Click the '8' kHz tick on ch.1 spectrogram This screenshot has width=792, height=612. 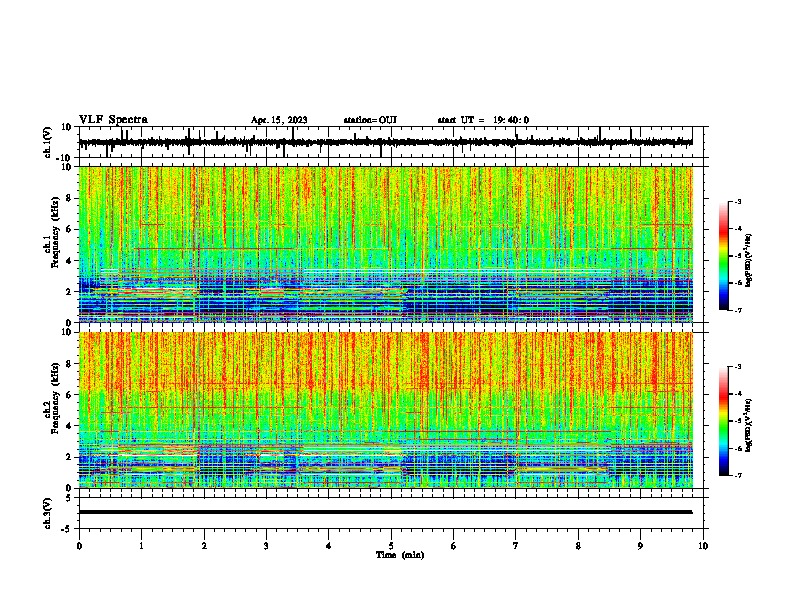point(69,198)
